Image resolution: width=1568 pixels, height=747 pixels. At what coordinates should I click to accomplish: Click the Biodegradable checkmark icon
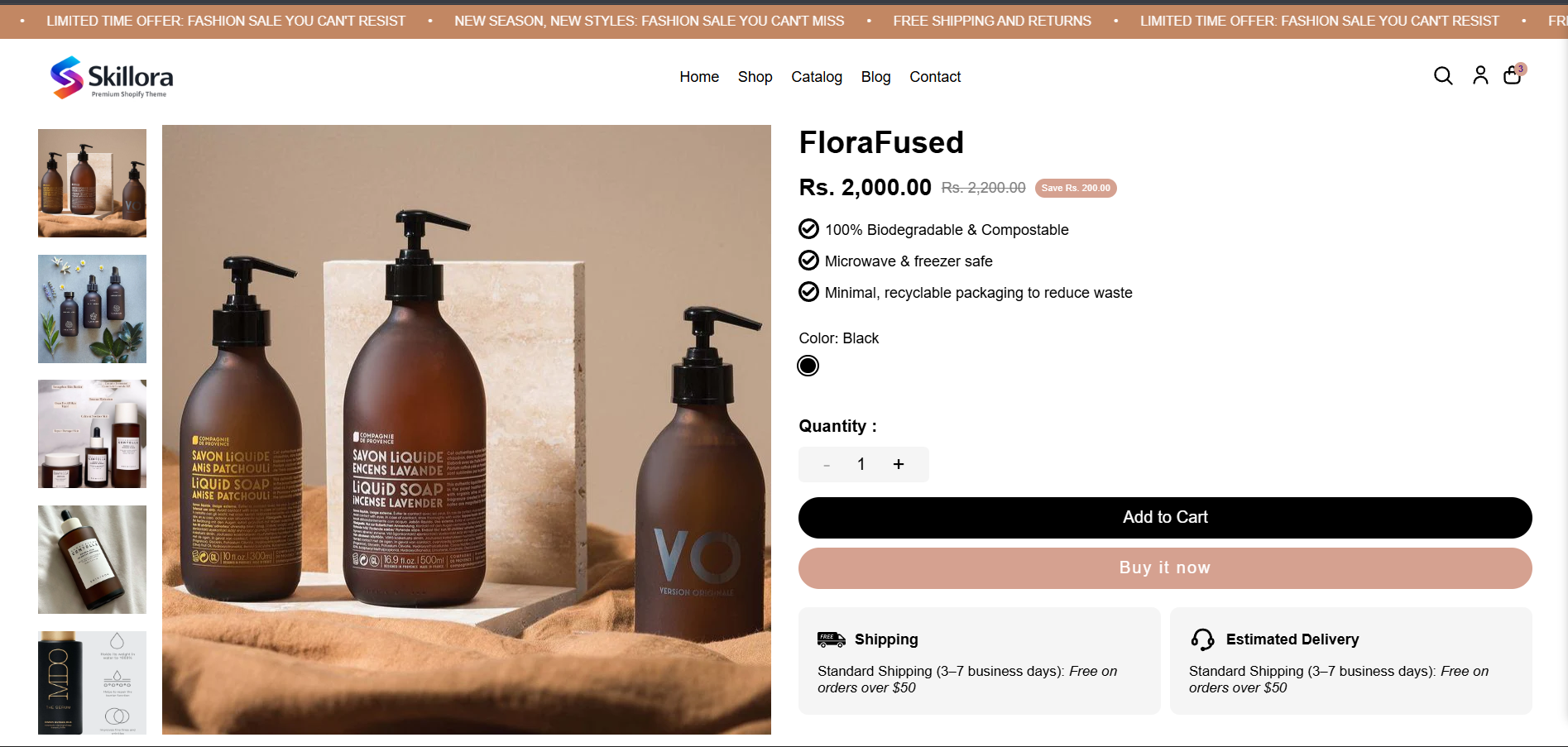coord(808,229)
